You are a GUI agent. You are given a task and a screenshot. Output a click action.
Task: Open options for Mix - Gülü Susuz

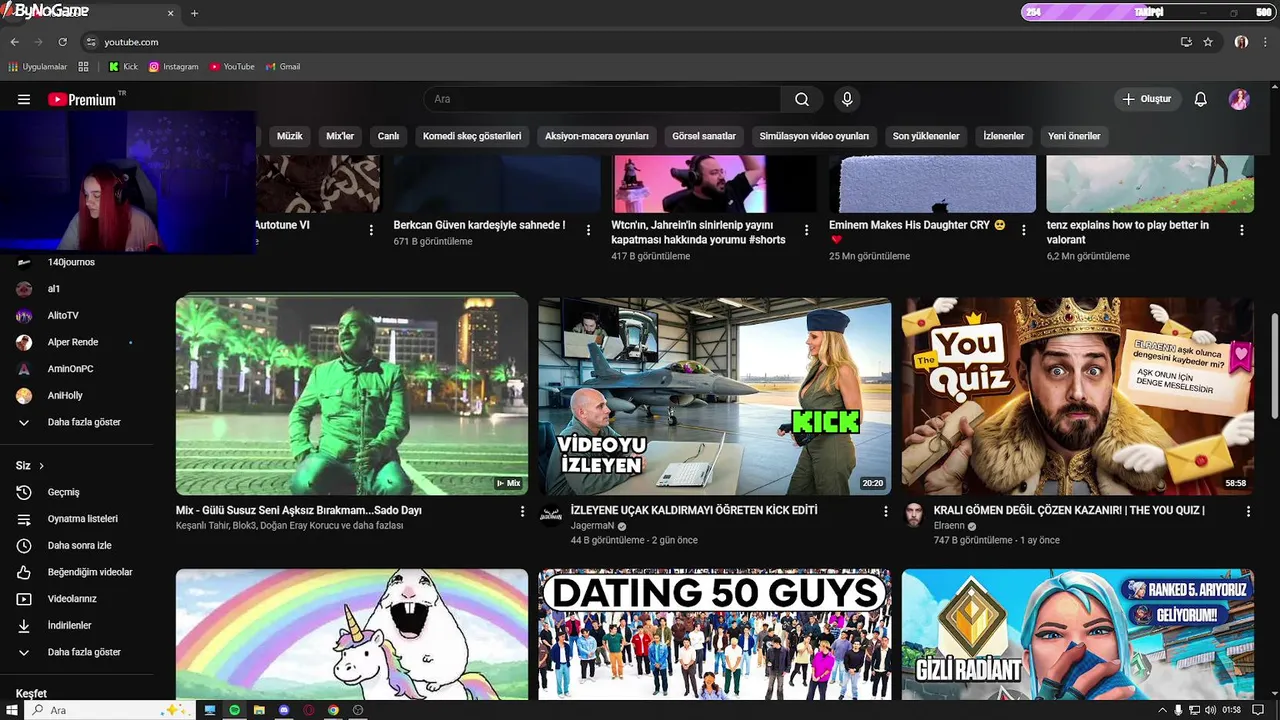(x=522, y=511)
